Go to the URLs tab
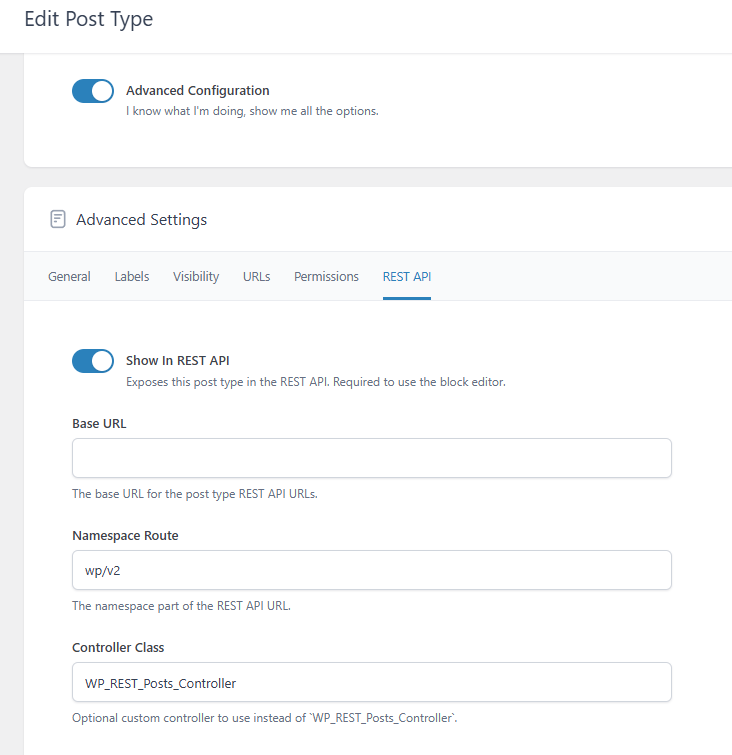The image size is (732, 755). click(257, 276)
